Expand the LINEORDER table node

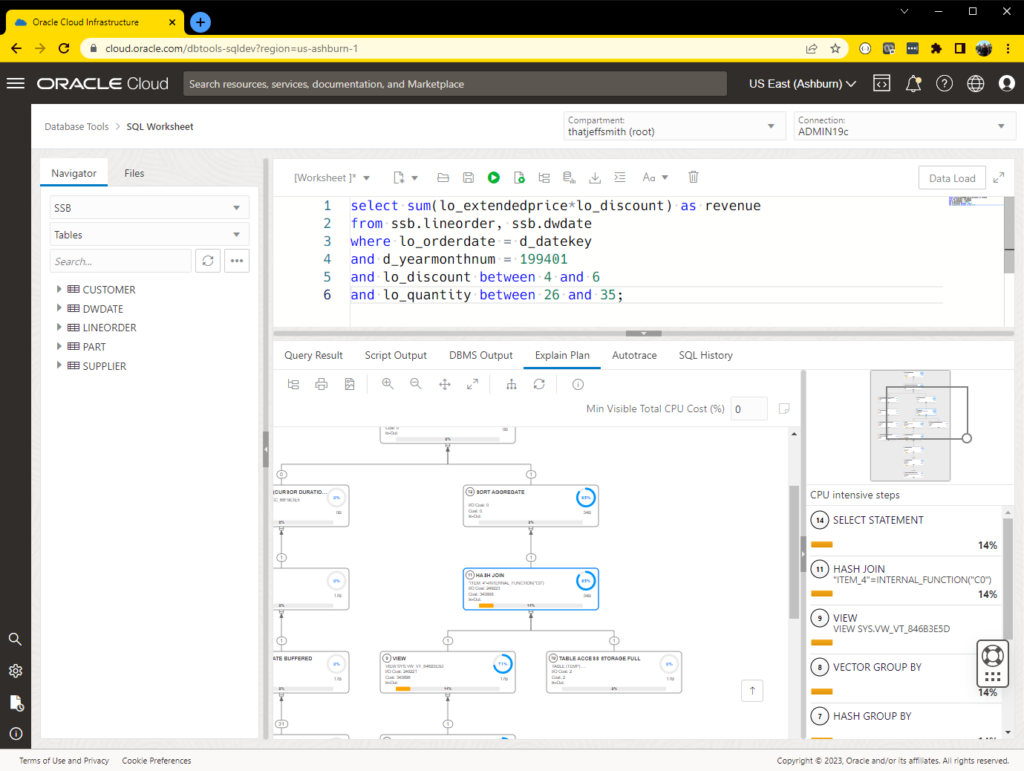pyautogui.click(x=59, y=326)
